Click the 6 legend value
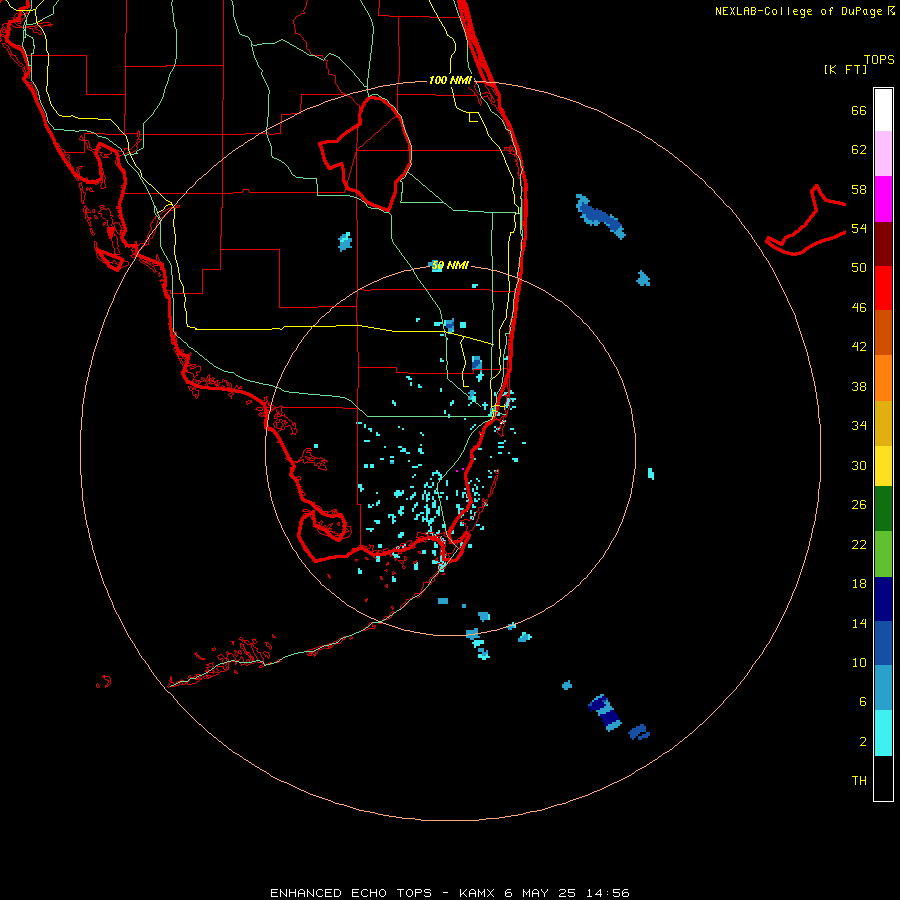This screenshot has height=900, width=900. pyautogui.click(x=863, y=702)
